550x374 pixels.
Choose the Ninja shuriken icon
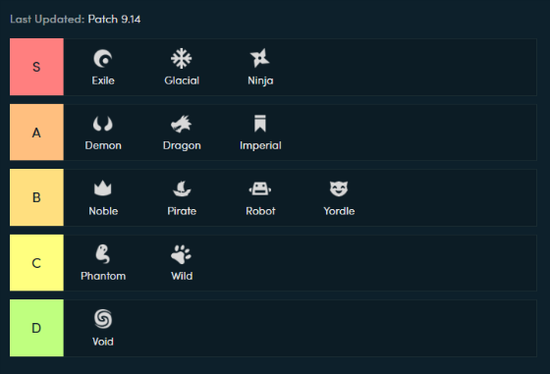coord(260,58)
